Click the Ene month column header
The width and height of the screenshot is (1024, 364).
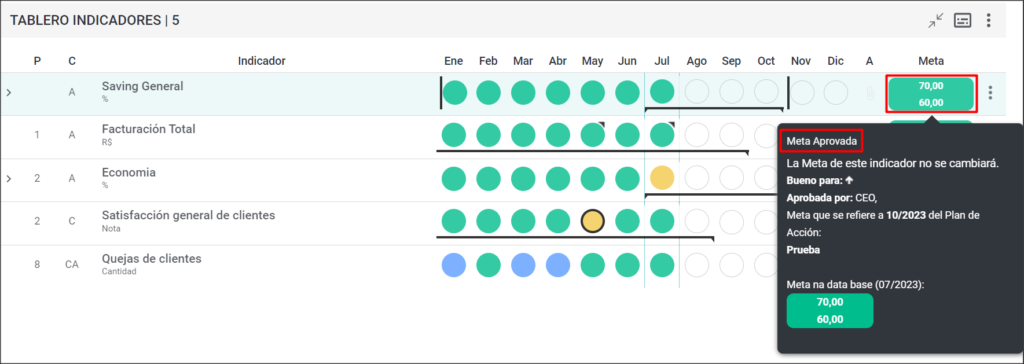point(454,61)
